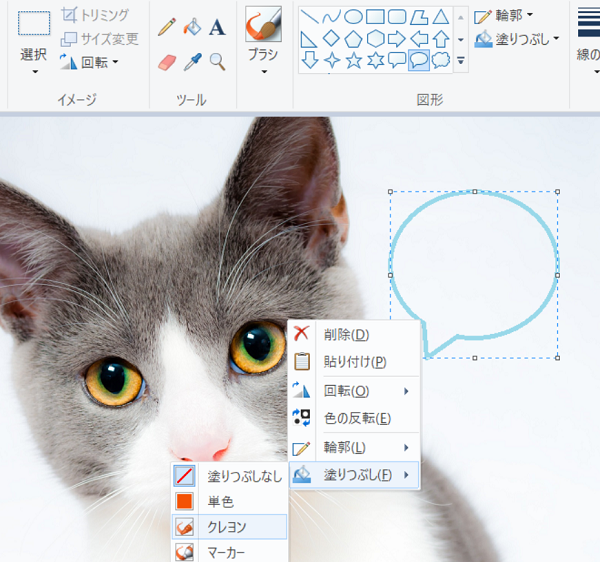Viewport: 600px width, 562px height.
Task: Open line width 線の幅 control
Action: [589, 40]
